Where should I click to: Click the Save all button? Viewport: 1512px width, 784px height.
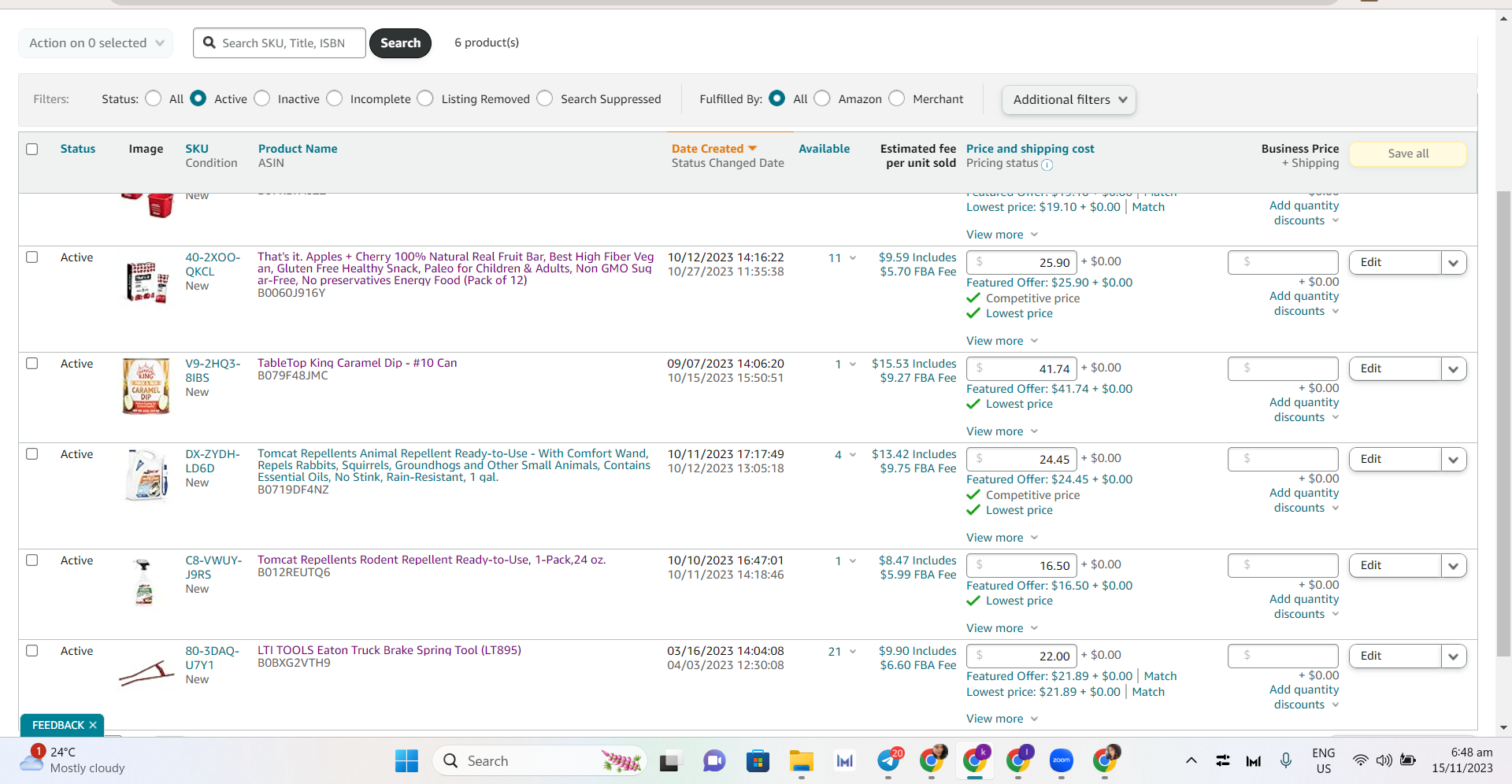click(x=1408, y=153)
